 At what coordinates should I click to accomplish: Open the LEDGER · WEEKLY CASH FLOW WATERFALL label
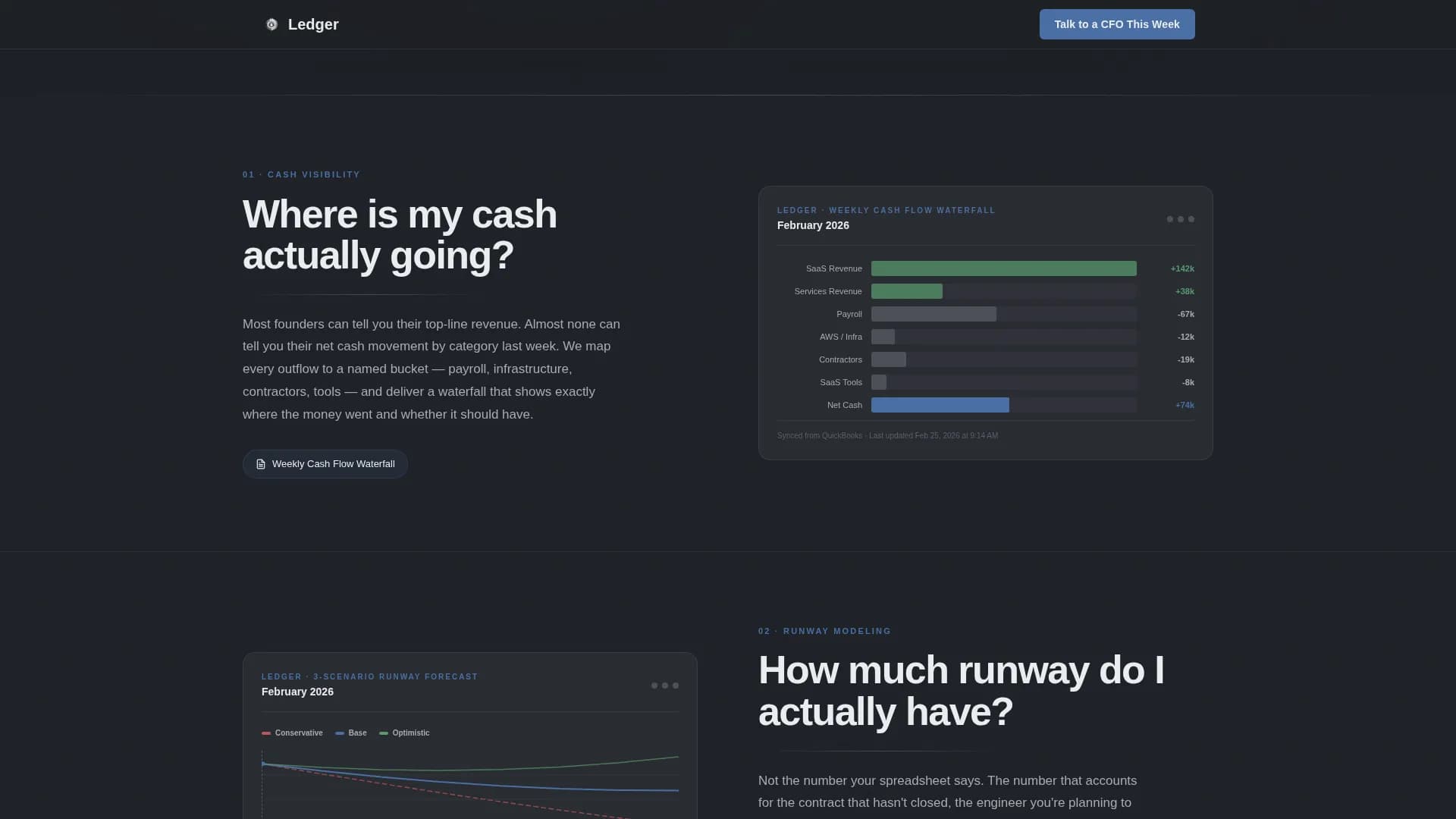click(x=886, y=210)
